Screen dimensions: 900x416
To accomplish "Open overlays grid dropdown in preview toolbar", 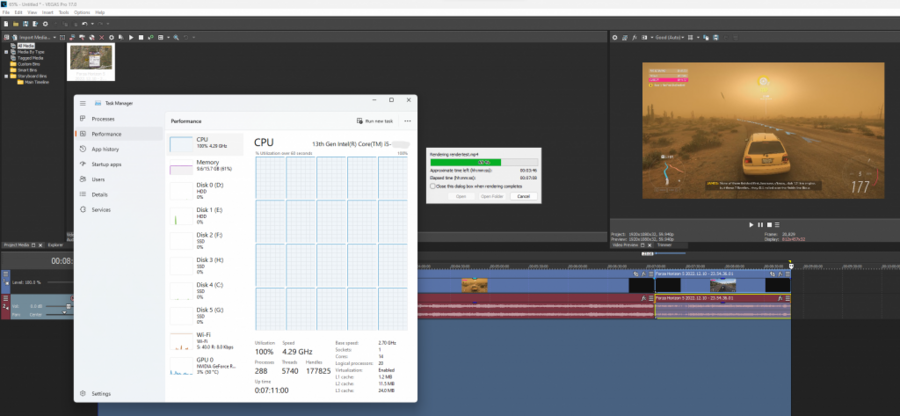I will click(x=698, y=37).
